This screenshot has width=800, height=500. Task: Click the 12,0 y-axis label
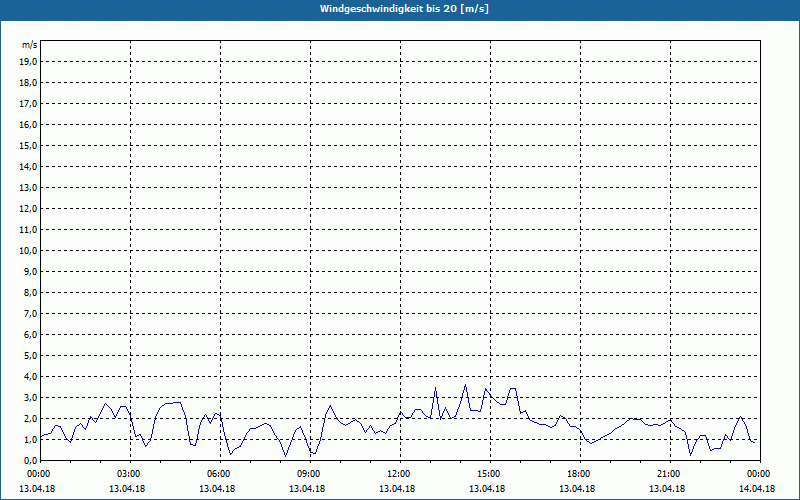(x=28, y=209)
